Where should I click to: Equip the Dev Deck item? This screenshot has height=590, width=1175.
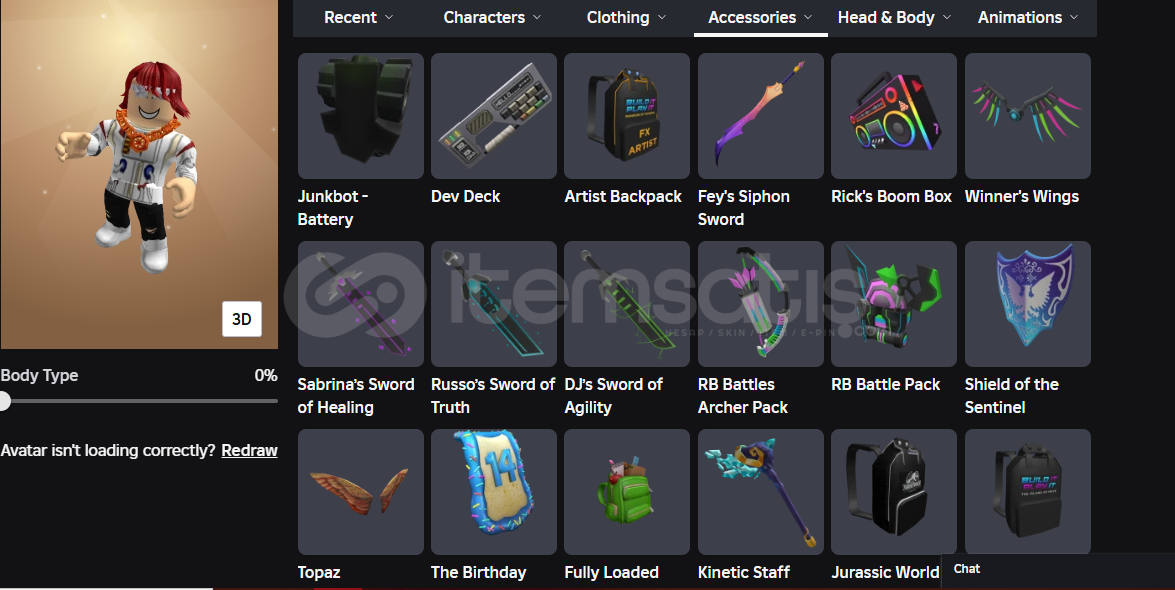pos(494,115)
